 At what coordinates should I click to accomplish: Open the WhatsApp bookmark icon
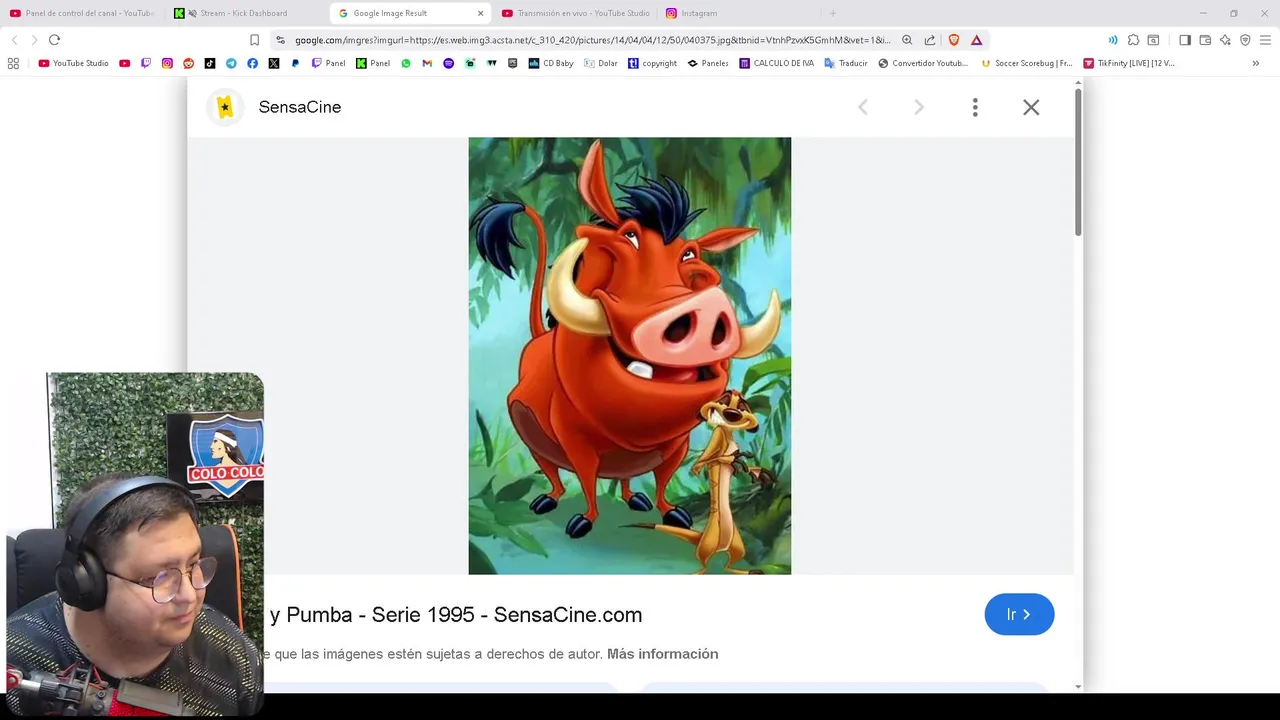pyautogui.click(x=406, y=63)
